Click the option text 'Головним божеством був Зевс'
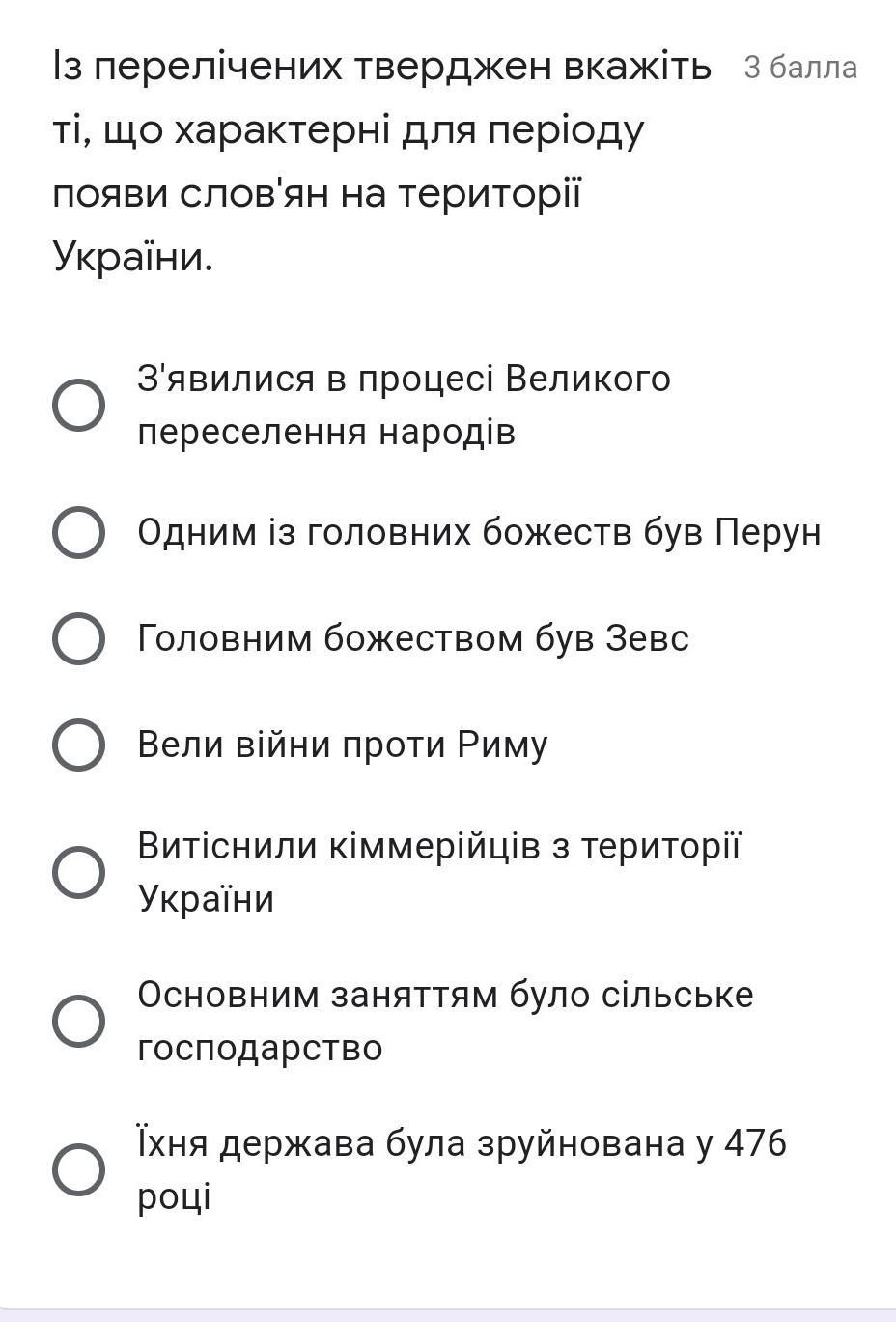The width and height of the screenshot is (896, 1322). coord(413,638)
